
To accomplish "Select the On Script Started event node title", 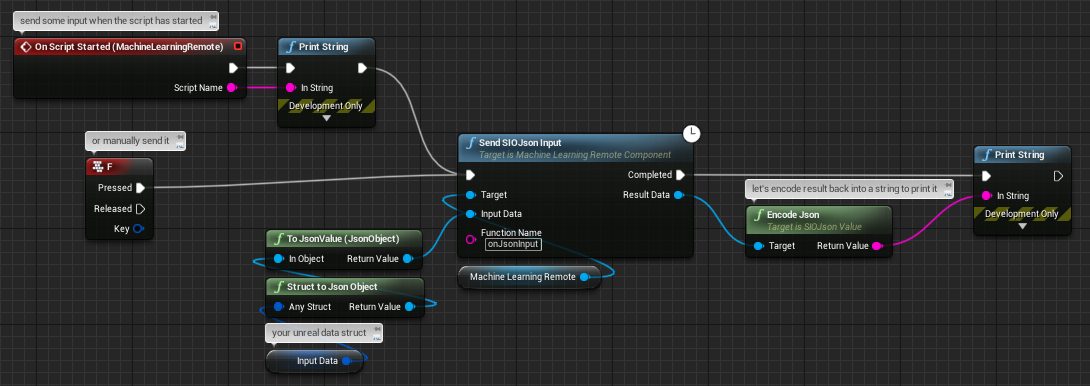I will click(129, 47).
